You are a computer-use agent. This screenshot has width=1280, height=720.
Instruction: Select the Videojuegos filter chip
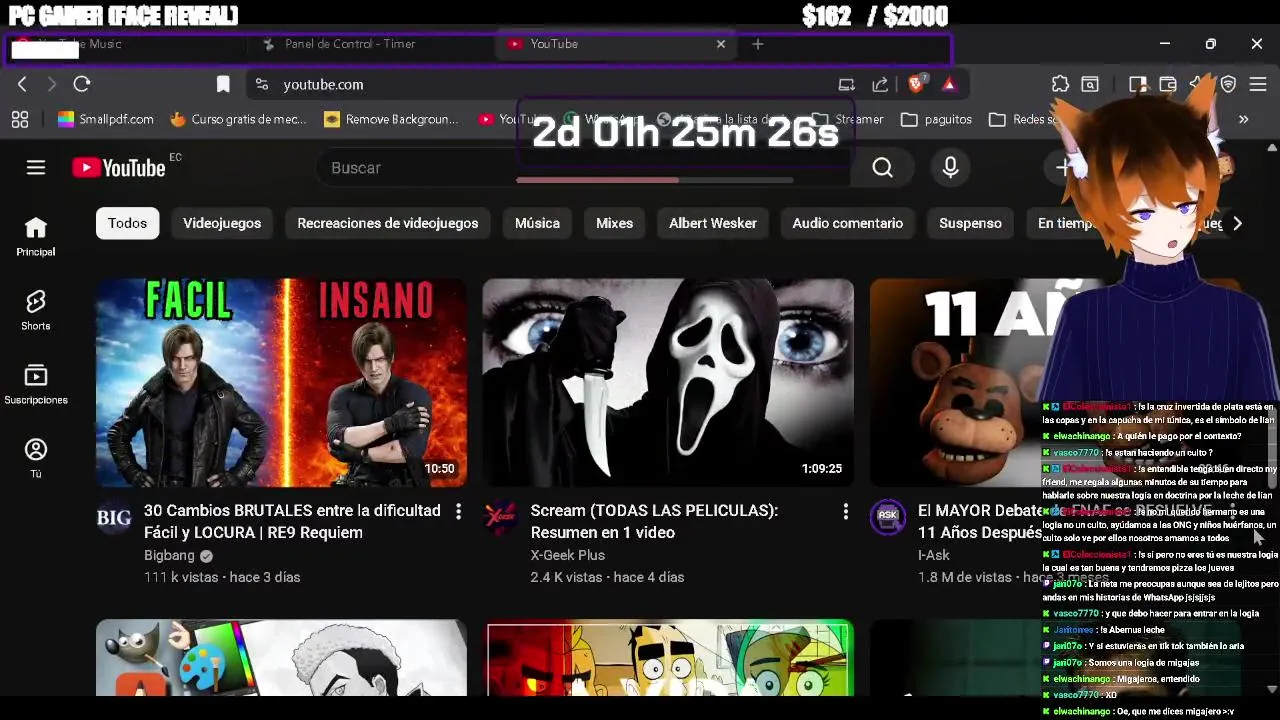tap(222, 223)
